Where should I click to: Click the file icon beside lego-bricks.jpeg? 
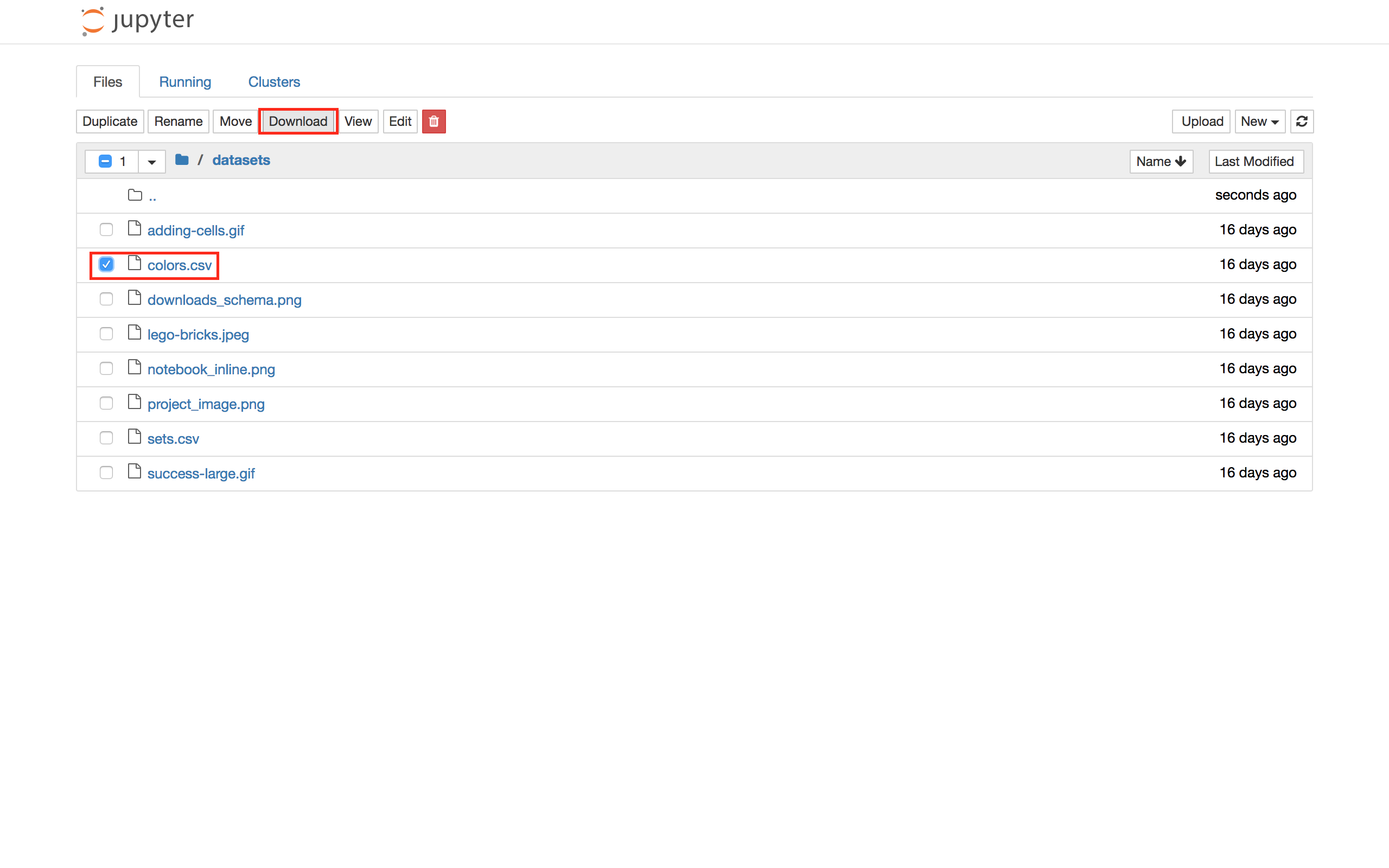click(x=135, y=333)
